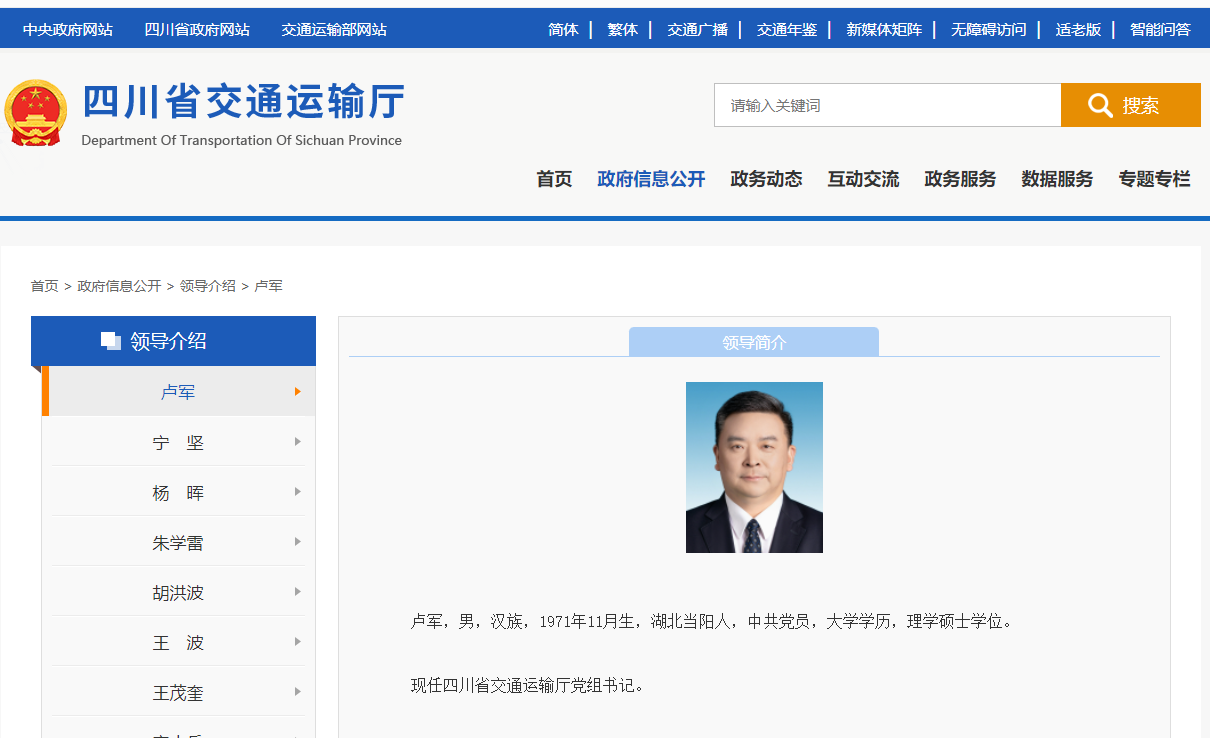Click the magnifying glass search icon

pyautogui.click(x=1100, y=105)
